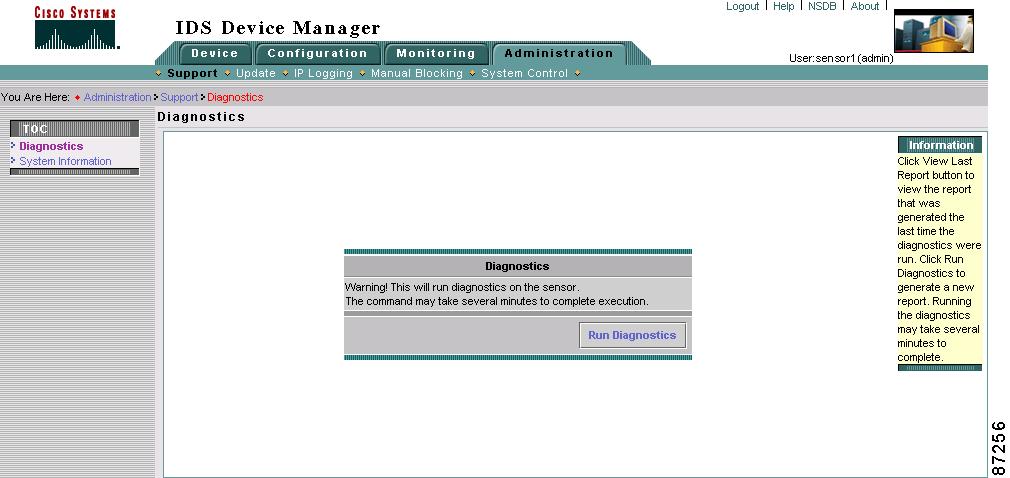Open Manual Blocking submenu item

(417, 73)
